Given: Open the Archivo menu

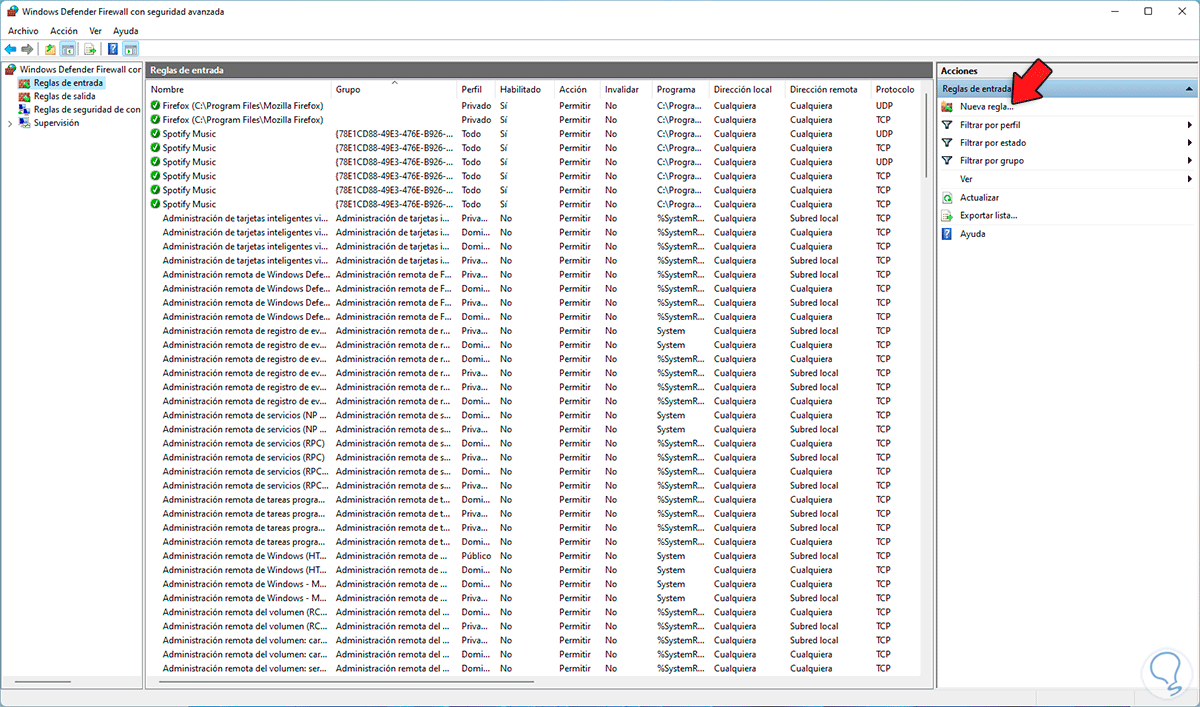Looking at the screenshot, I should click(x=23, y=31).
